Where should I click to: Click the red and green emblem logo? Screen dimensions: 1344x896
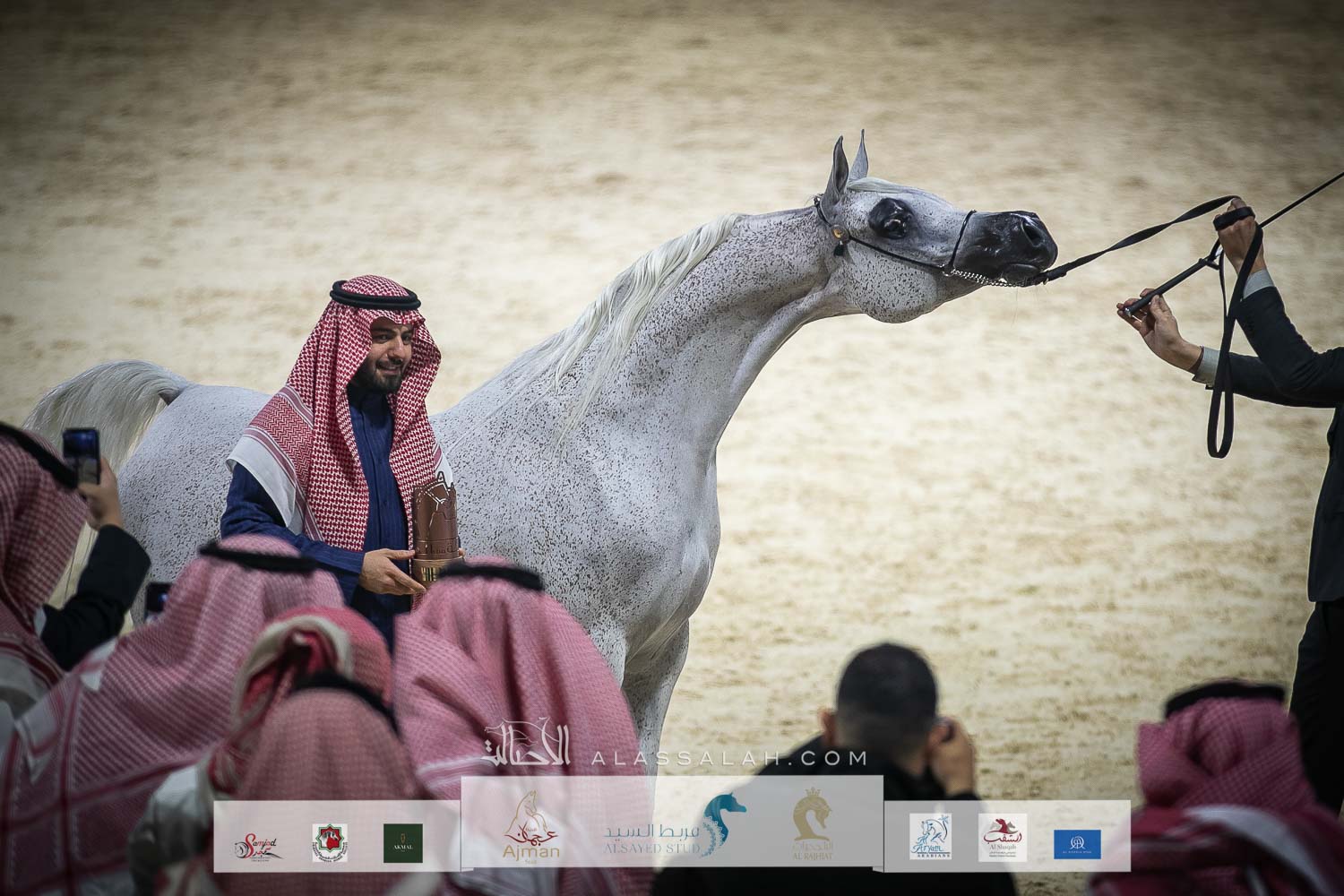tap(329, 842)
